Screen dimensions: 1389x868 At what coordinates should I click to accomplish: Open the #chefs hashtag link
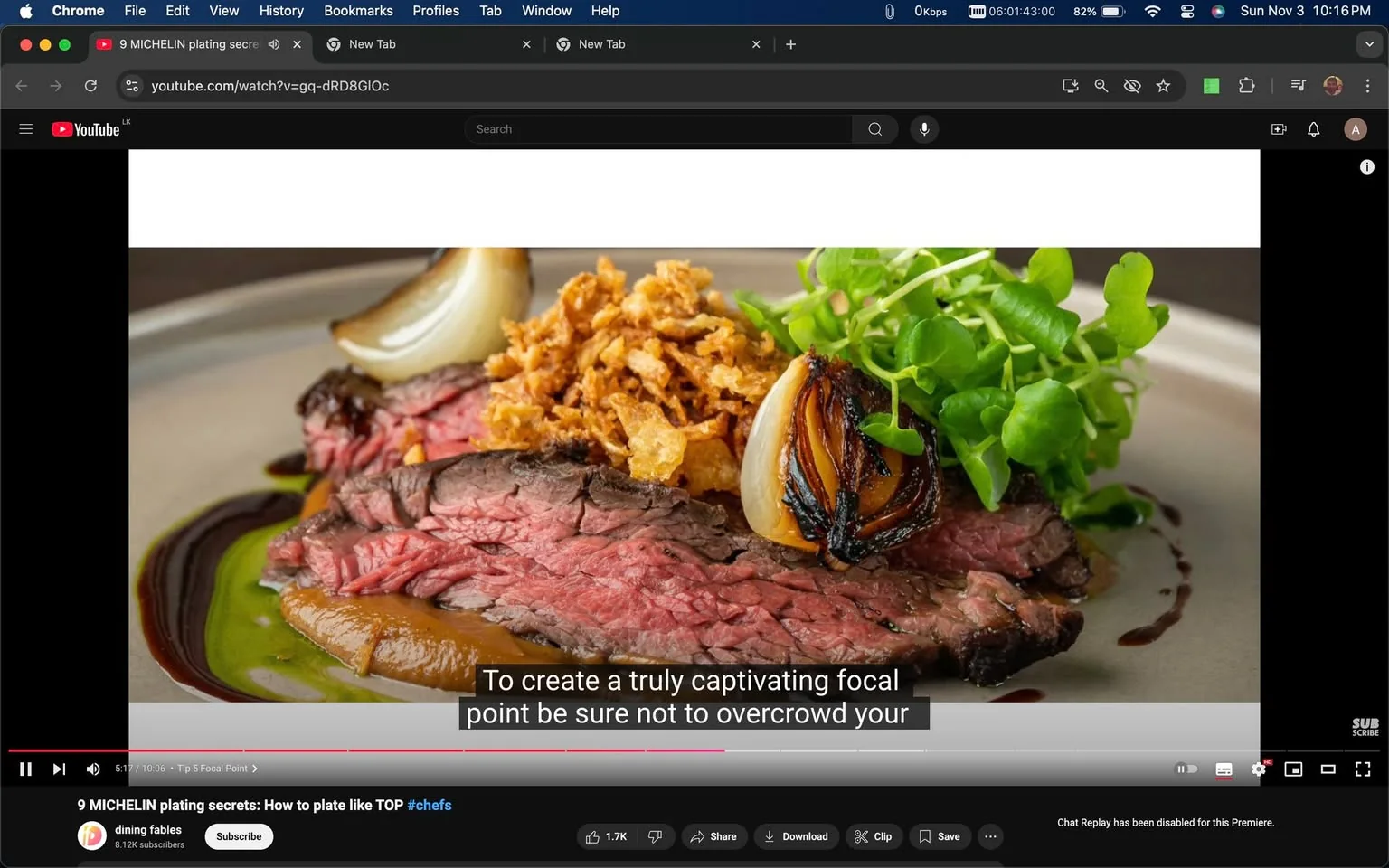coord(430,805)
